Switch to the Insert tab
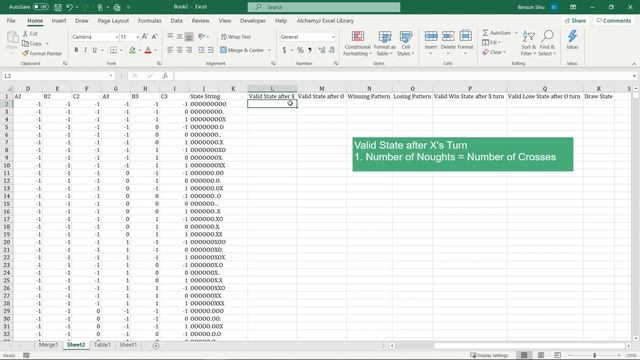The width and height of the screenshot is (640, 360). (59, 20)
